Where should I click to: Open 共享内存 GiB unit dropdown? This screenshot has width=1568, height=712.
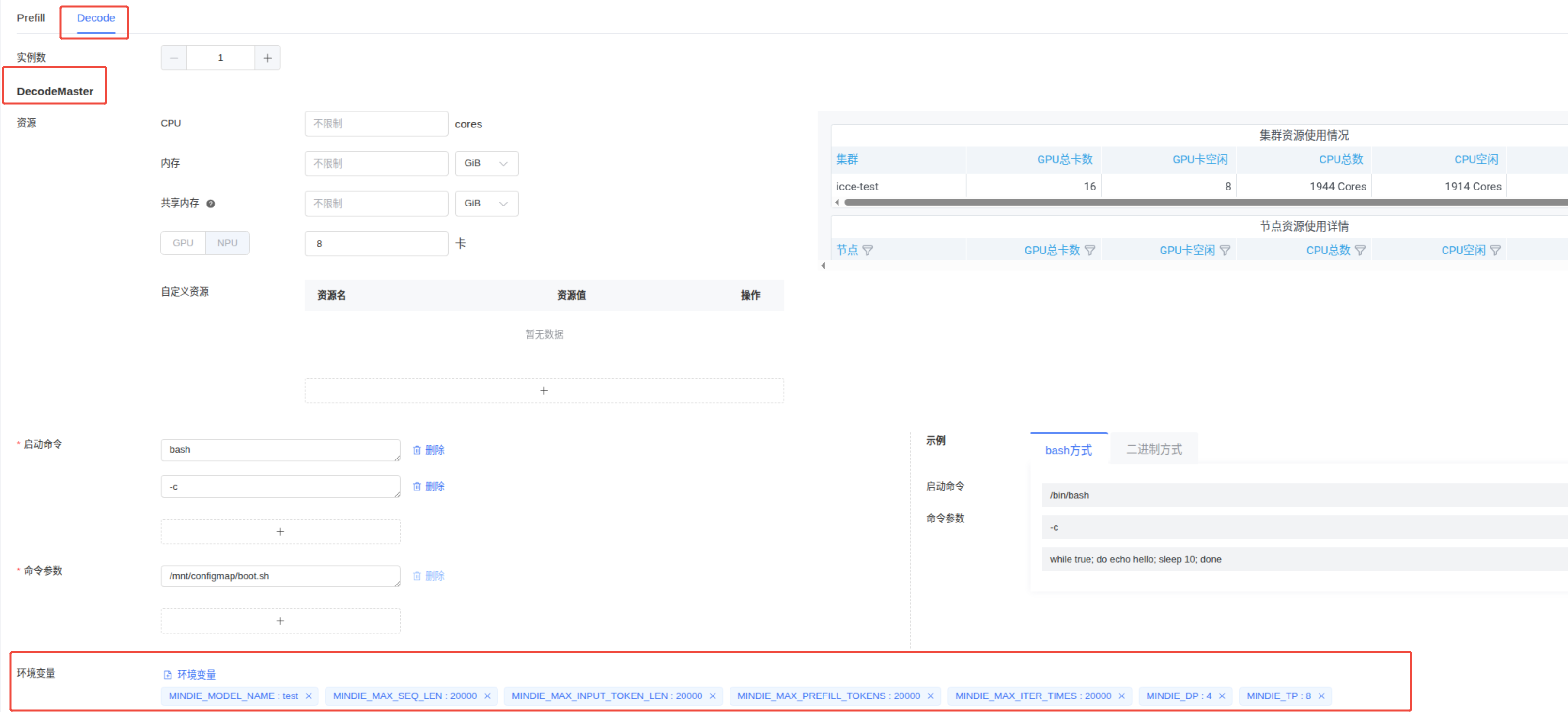coord(486,204)
